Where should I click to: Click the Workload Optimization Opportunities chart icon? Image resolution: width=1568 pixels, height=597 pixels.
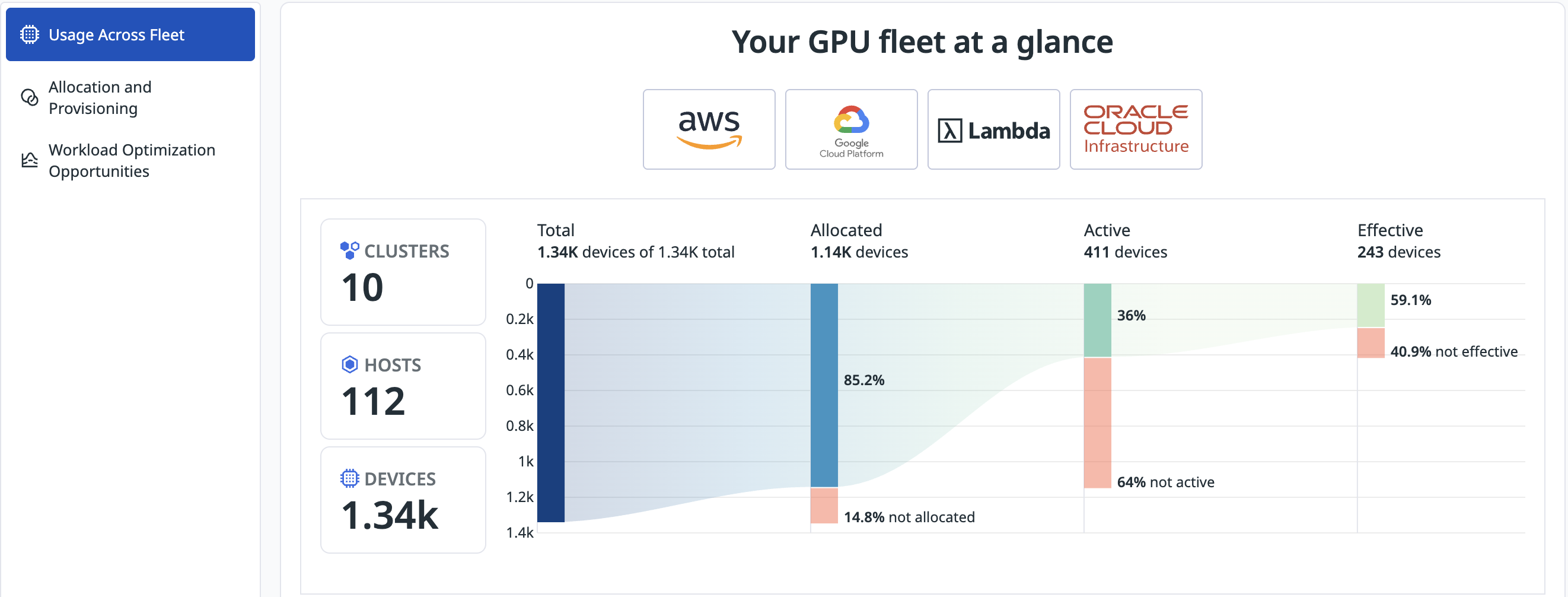click(x=29, y=160)
